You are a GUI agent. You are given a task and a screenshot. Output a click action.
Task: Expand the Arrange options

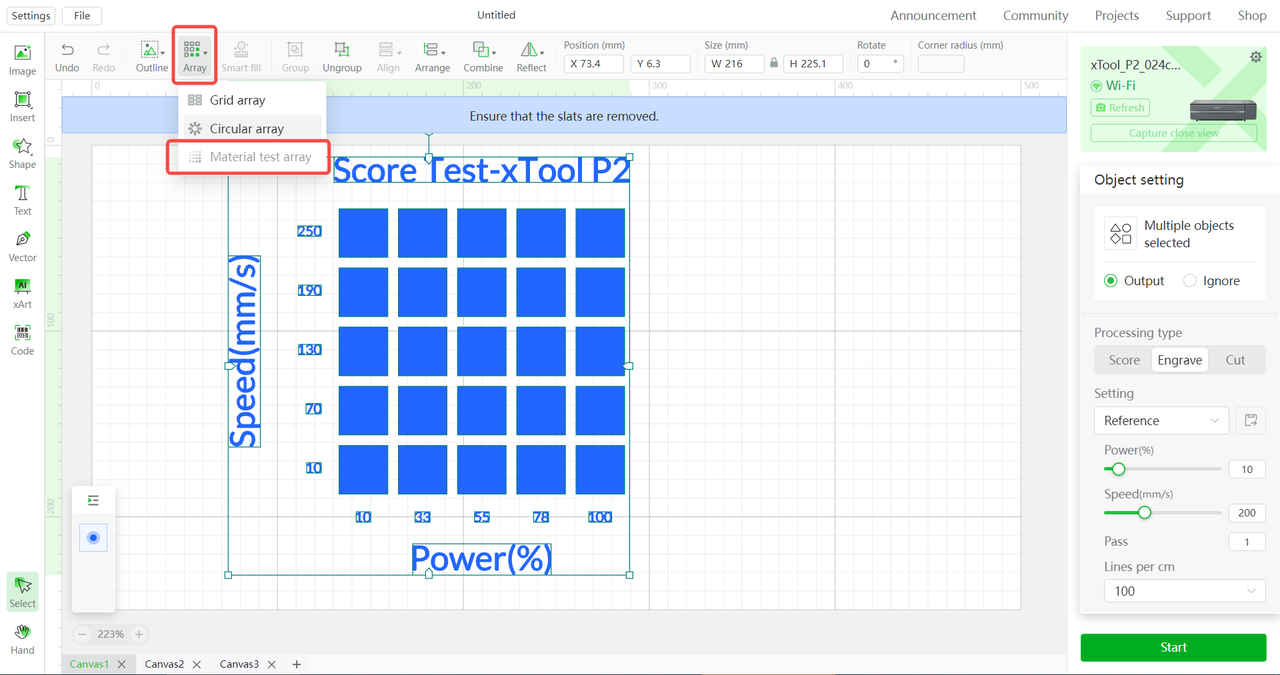point(432,57)
